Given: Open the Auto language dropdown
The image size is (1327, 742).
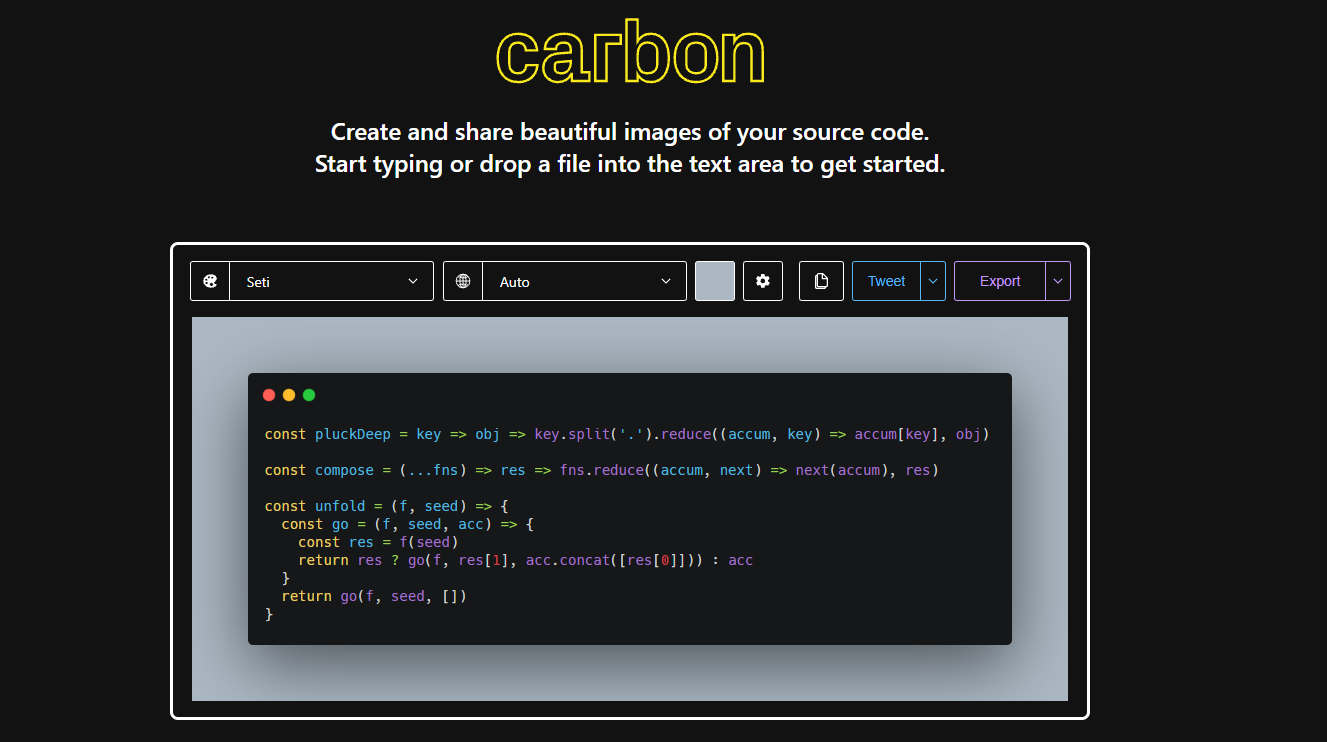Looking at the screenshot, I should [585, 281].
